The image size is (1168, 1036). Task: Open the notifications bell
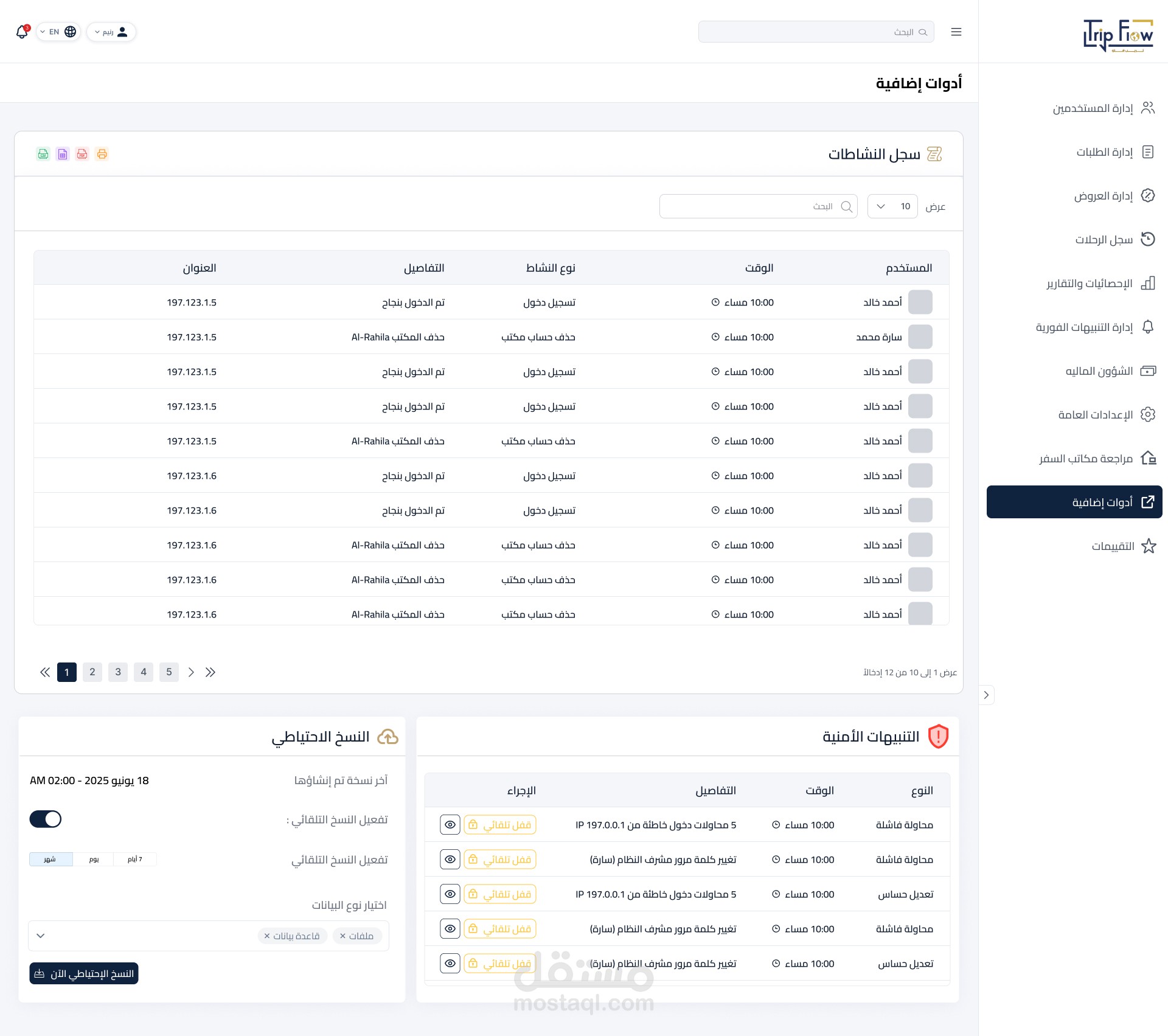tap(22, 32)
